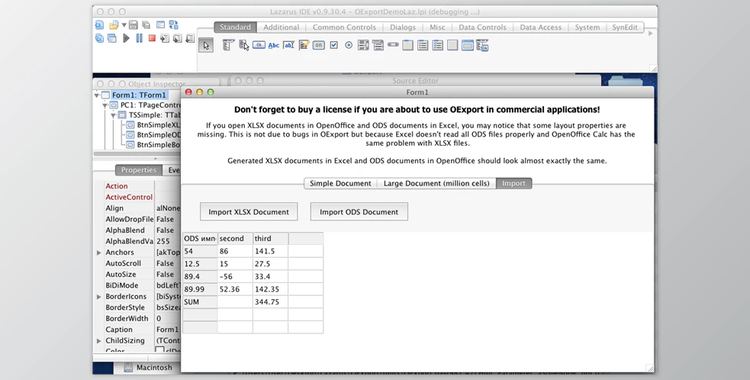This screenshot has height=380, width=750.
Task: Click the New Form icon
Action: point(161,25)
